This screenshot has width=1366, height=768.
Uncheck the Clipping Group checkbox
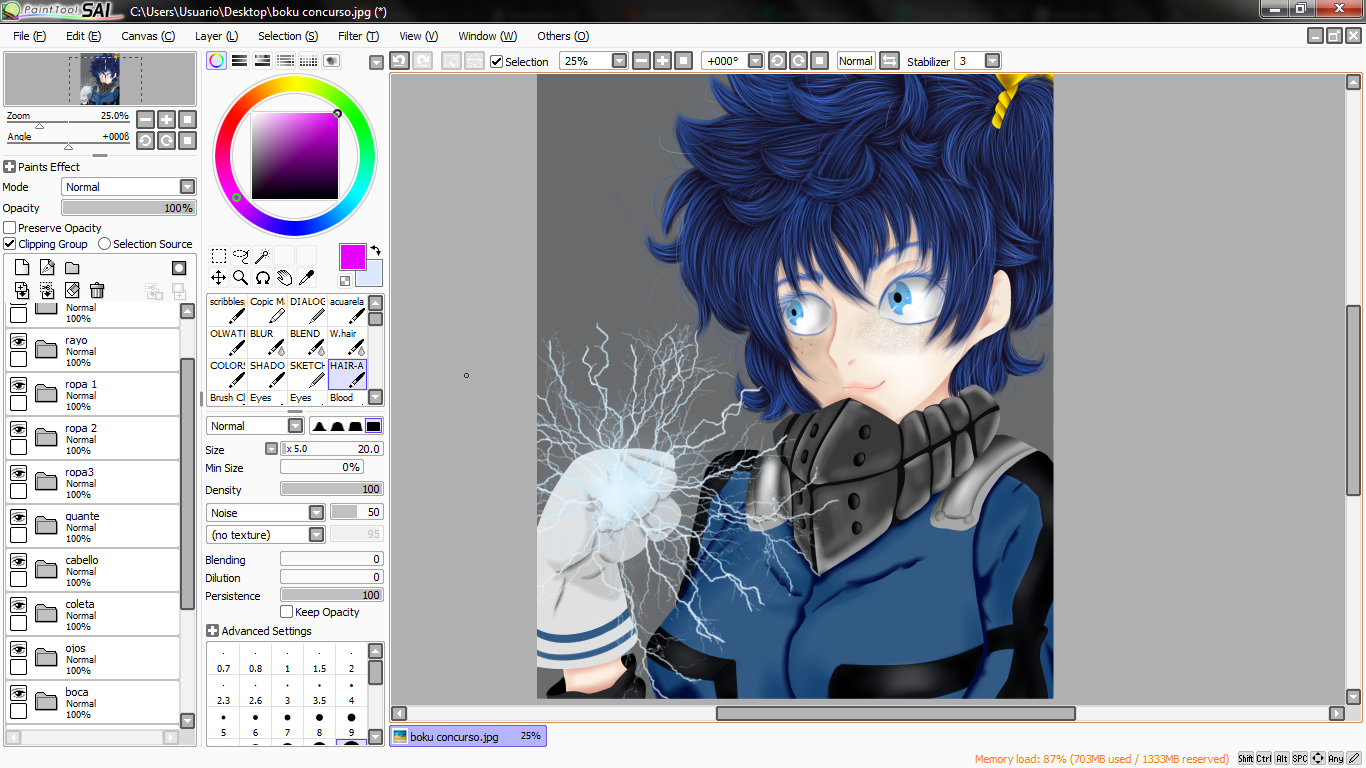point(9,244)
